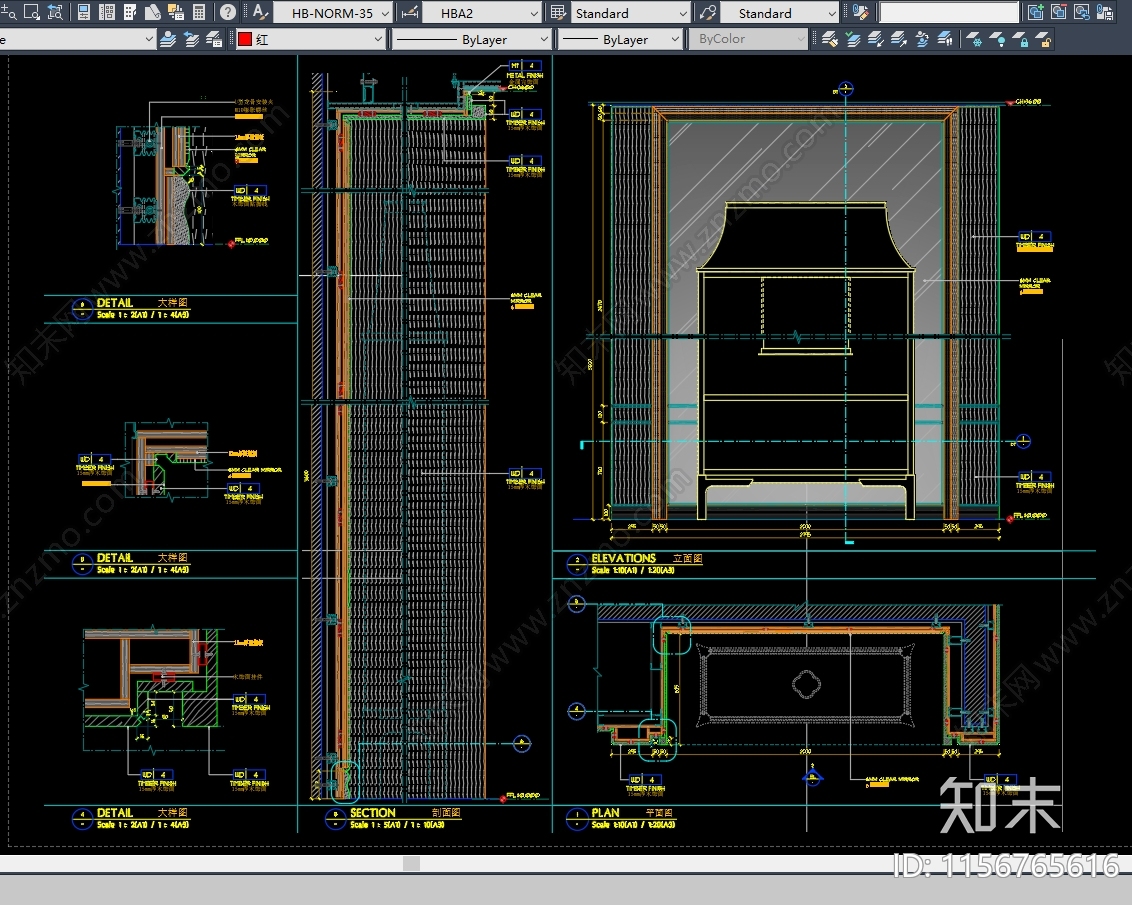Open the red color selector dropdown
Image resolution: width=1132 pixels, height=905 pixels.
(378, 40)
